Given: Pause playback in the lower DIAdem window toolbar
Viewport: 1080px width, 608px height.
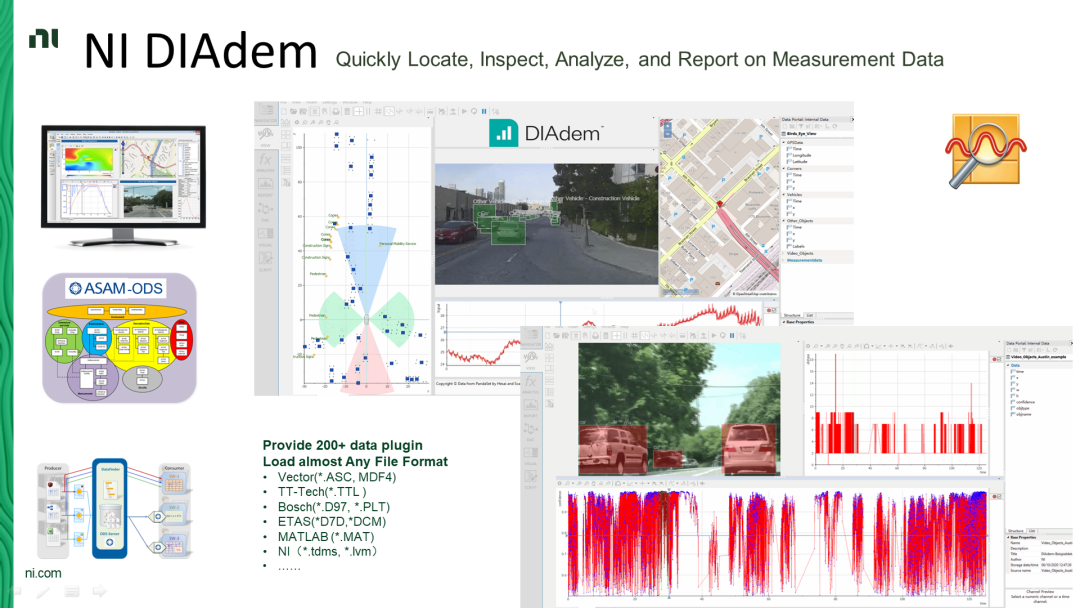Looking at the screenshot, I should [731, 335].
